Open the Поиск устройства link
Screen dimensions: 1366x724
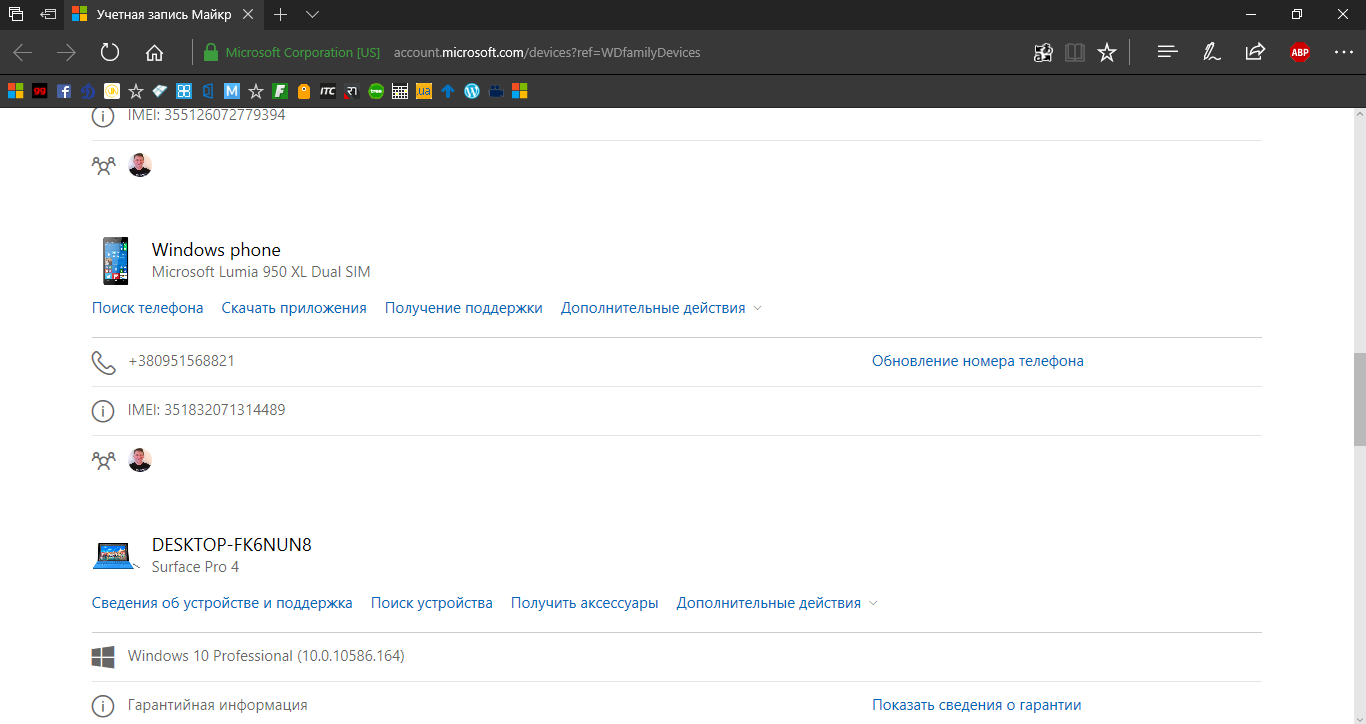click(432, 603)
